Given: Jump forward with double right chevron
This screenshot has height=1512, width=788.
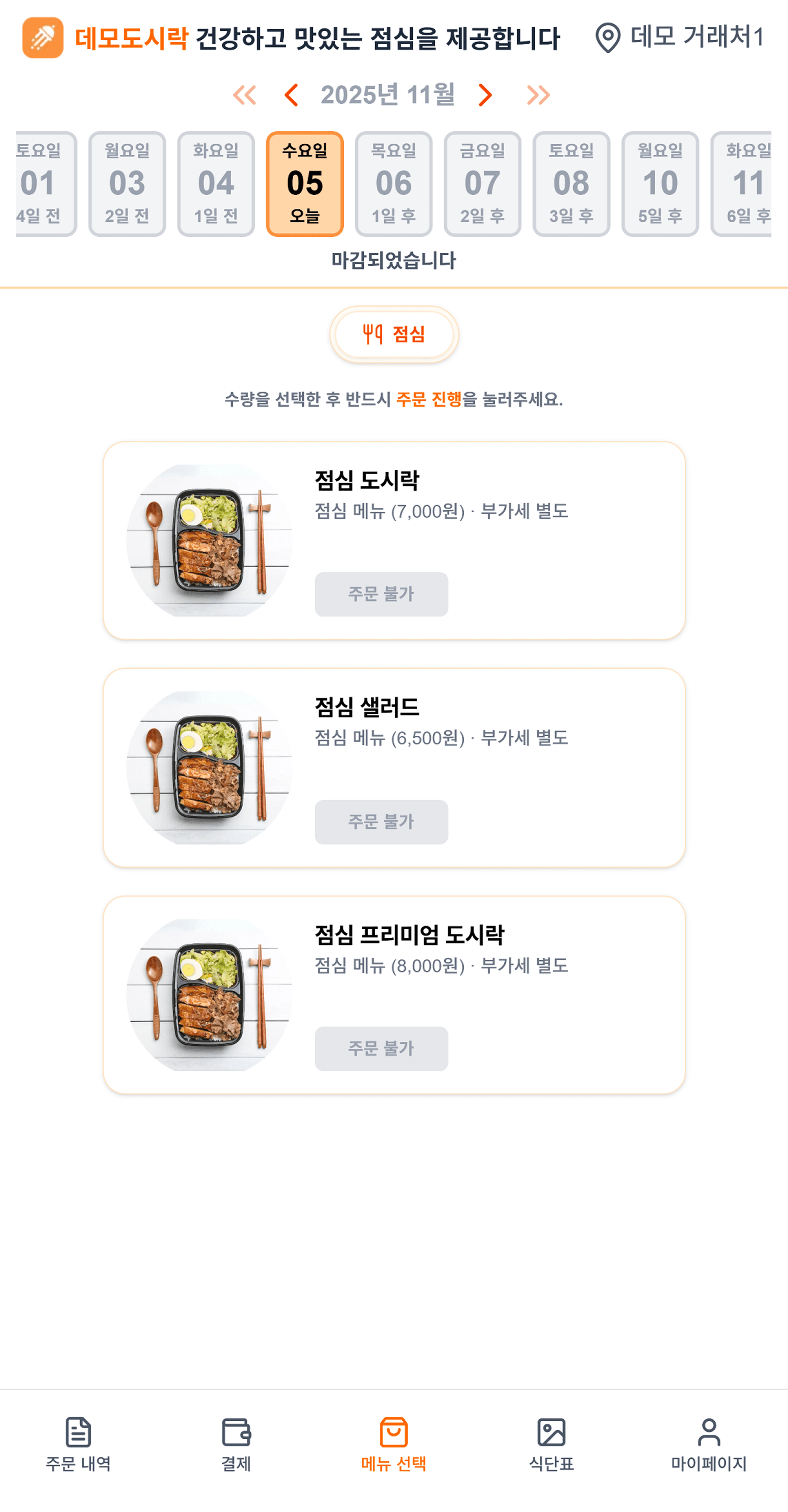Looking at the screenshot, I should click(538, 95).
